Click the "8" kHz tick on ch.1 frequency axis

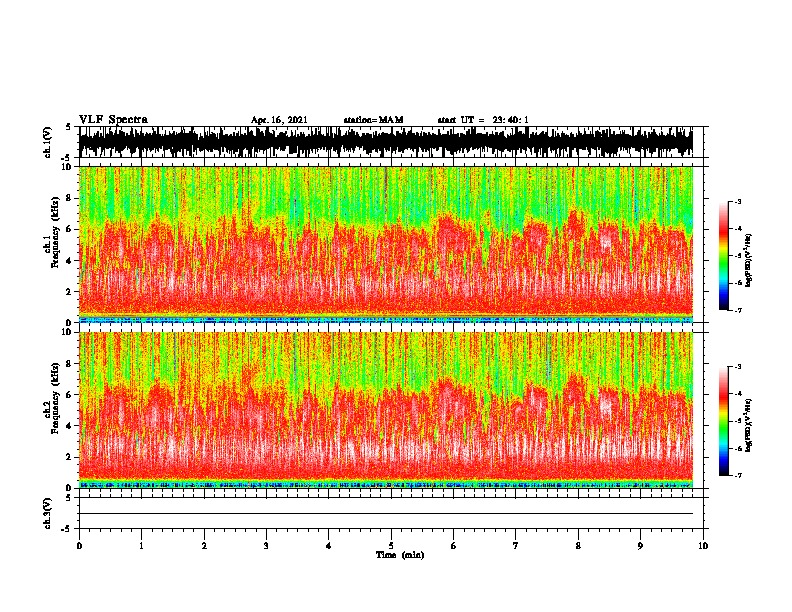coord(69,198)
